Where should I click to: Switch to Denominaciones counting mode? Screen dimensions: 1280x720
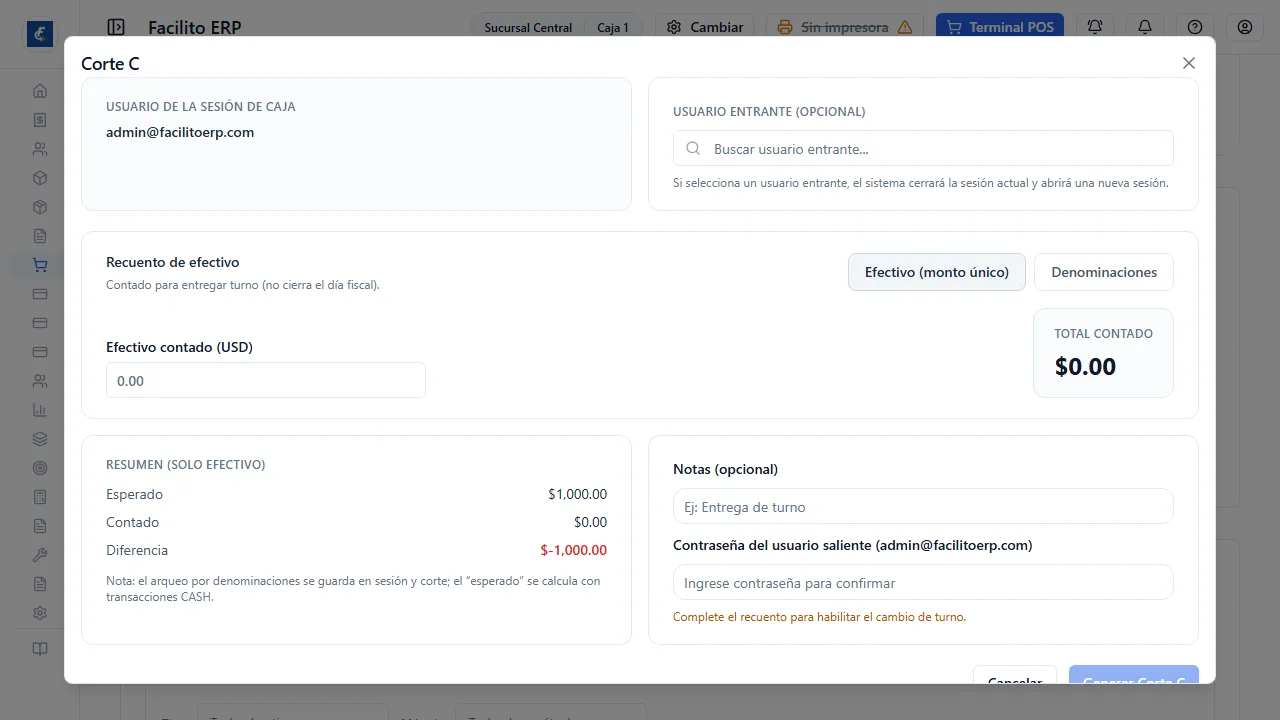click(x=1104, y=272)
